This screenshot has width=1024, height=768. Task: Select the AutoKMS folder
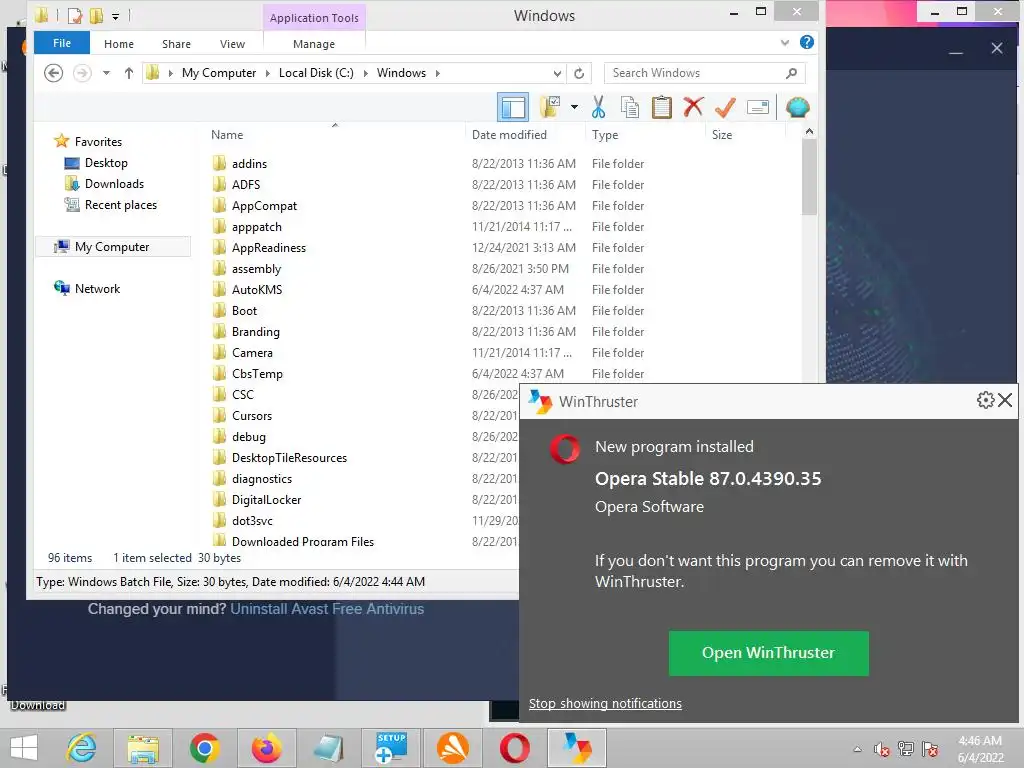[x=257, y=289]
